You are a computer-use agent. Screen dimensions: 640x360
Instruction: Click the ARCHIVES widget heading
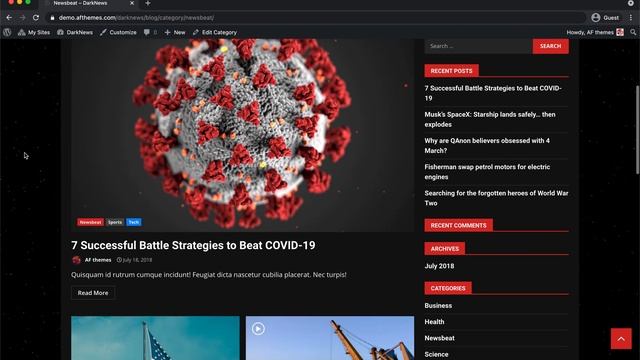point(444,249)
